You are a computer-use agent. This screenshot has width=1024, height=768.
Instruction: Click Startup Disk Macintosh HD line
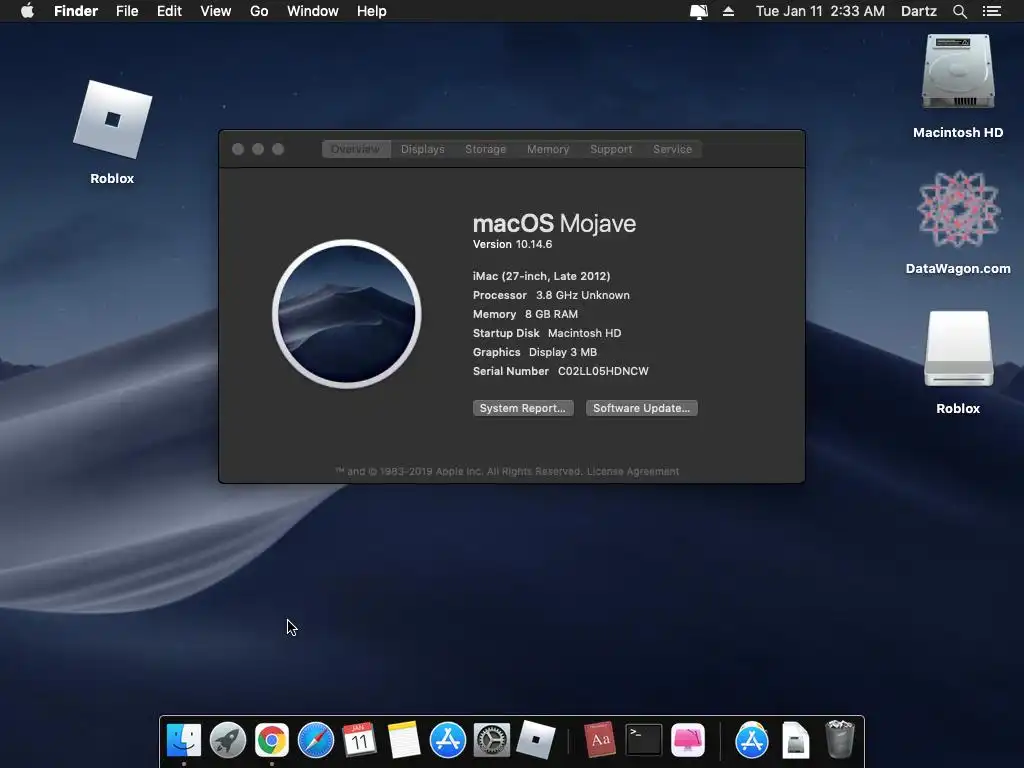(x=547, y=333)
